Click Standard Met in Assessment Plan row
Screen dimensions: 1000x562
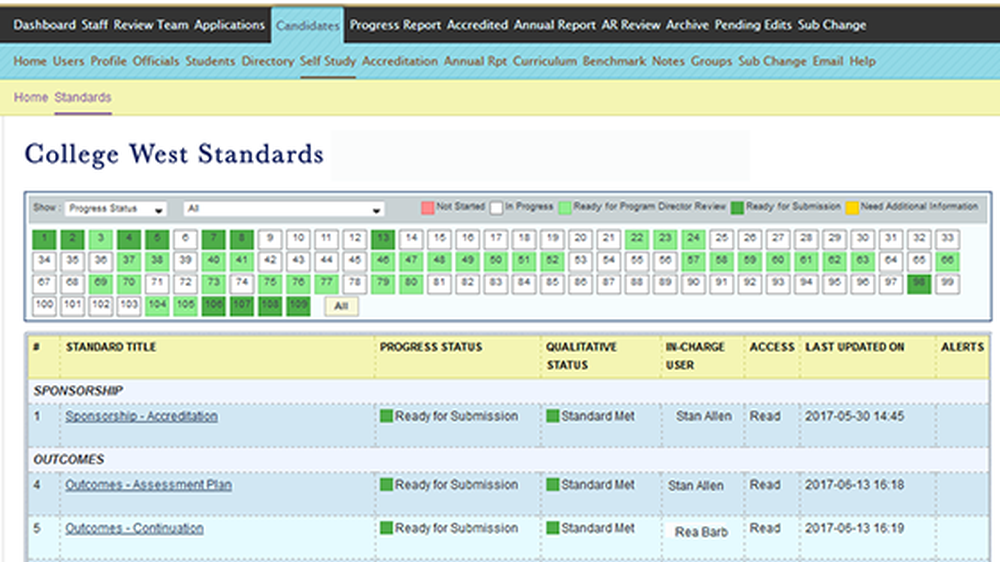[x=591, y=485]
